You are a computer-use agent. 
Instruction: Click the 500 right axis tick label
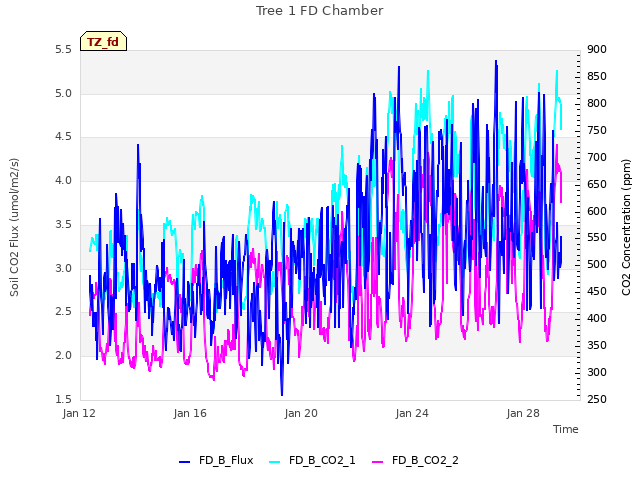(597, 264)
